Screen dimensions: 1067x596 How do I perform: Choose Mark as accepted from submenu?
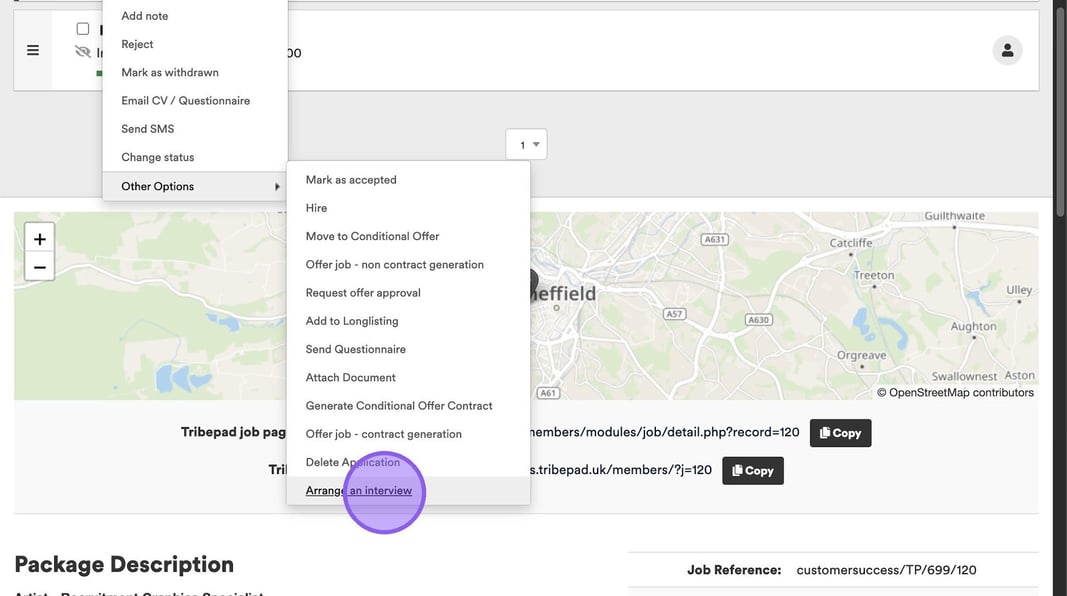click(x=351, y=180)
